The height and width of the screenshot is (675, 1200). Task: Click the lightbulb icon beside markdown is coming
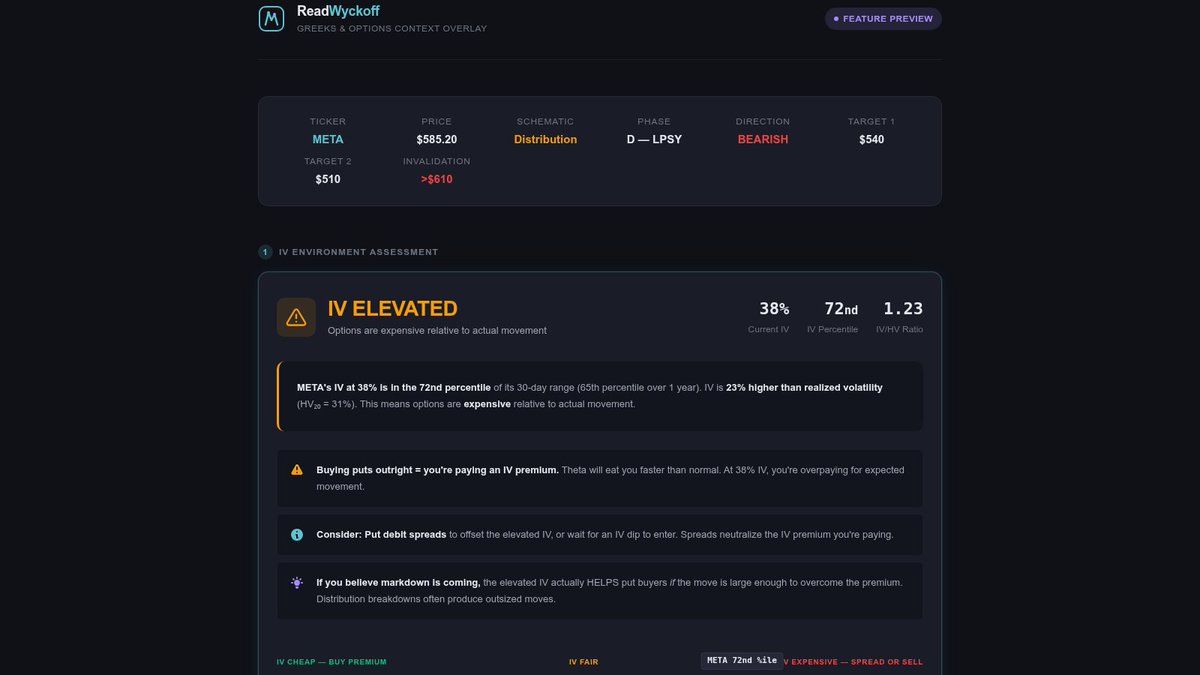point(297,583)
